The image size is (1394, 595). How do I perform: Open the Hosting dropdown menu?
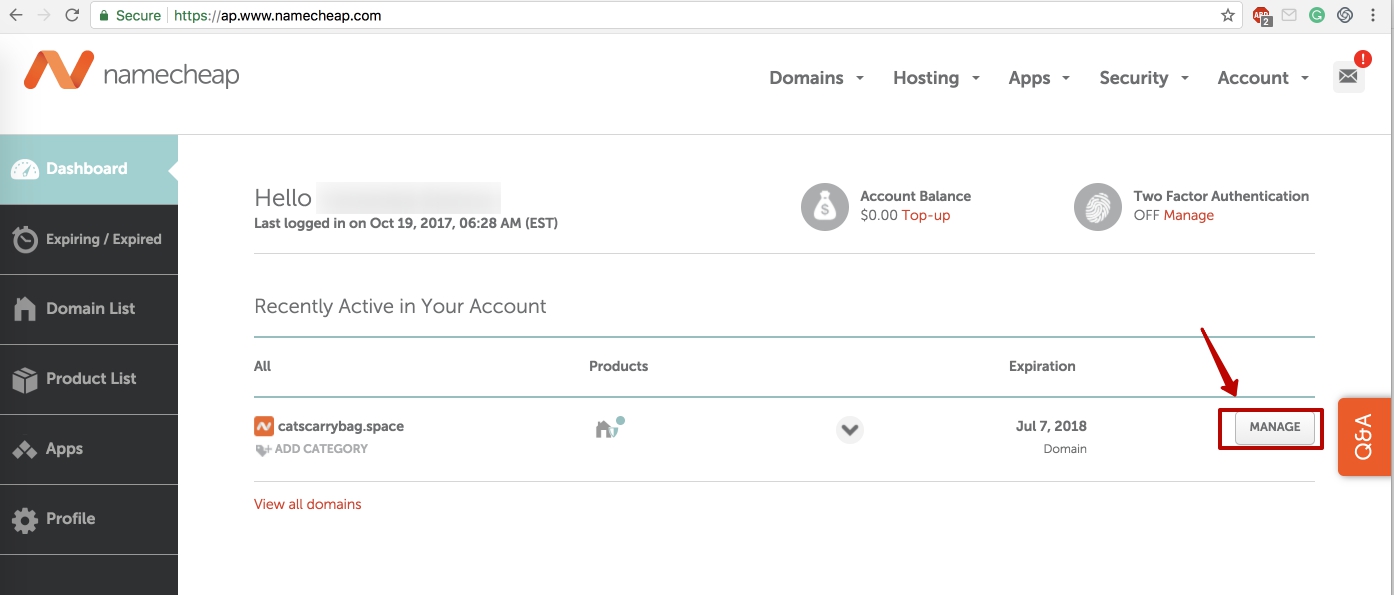pyautogui.click(x=936, y=78)
